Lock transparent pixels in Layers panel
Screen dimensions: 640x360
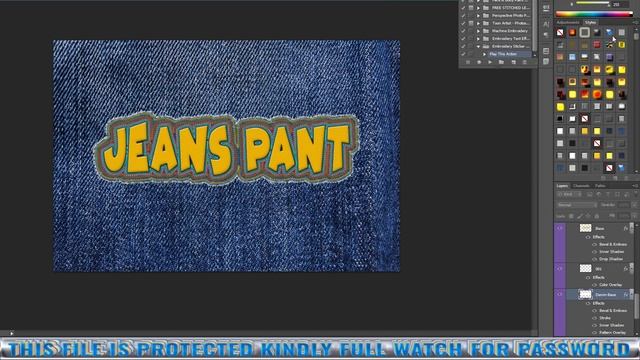coord(571,216)
